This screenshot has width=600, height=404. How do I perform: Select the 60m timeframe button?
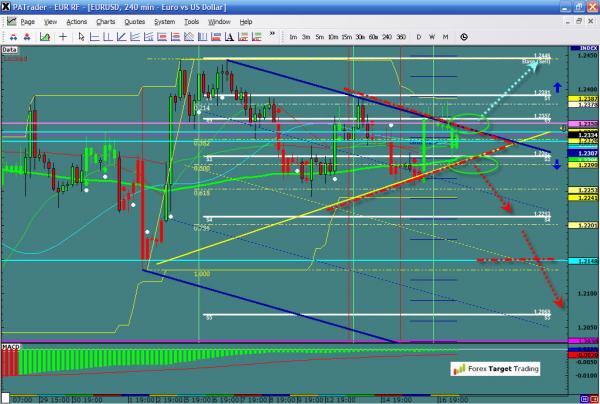click(372, 37)
